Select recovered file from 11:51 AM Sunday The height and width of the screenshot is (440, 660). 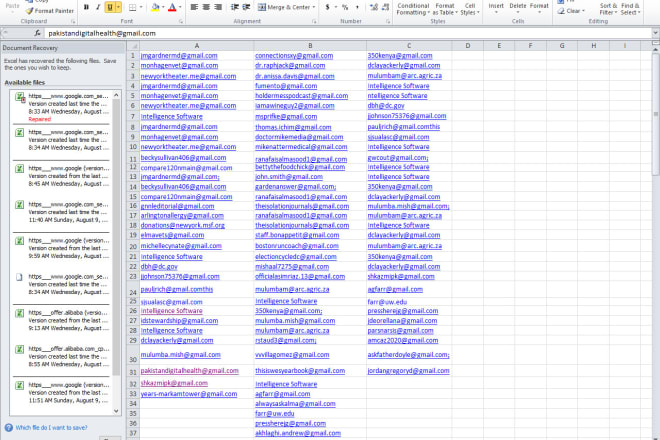[63, 393]
